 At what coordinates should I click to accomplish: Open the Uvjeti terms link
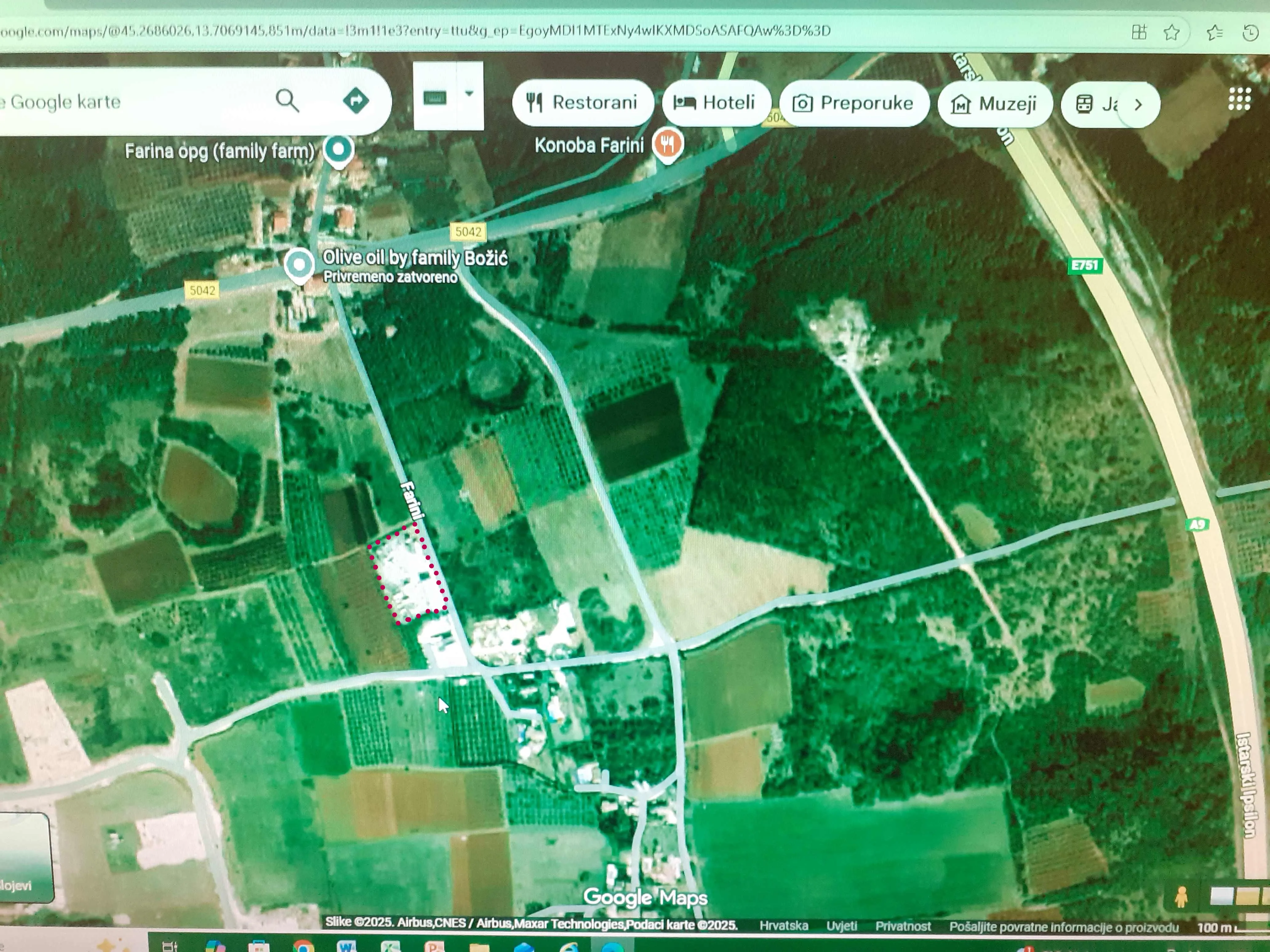[842, 926]
